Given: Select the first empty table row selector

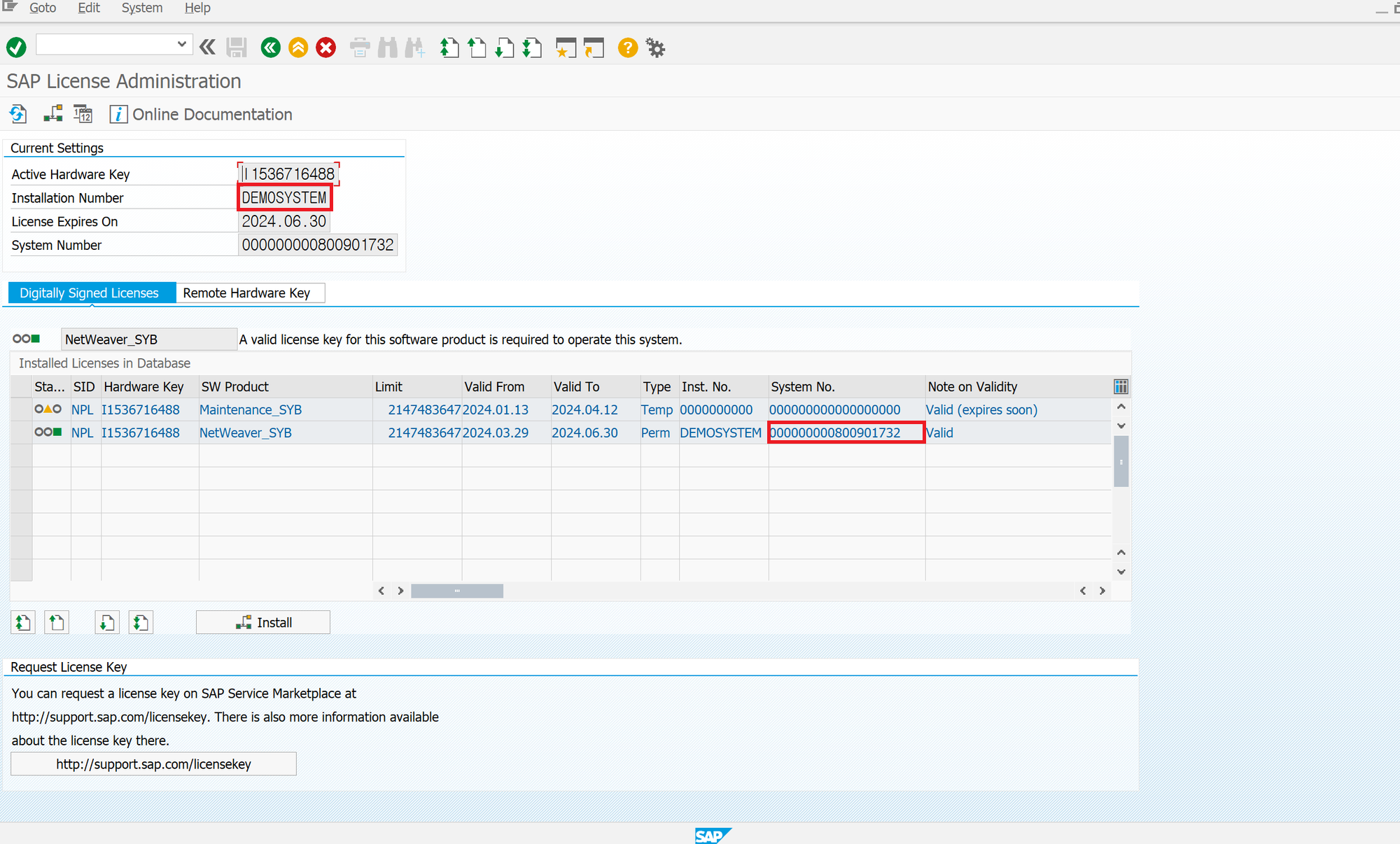Looking at the screenshot, I should point(22,456).
